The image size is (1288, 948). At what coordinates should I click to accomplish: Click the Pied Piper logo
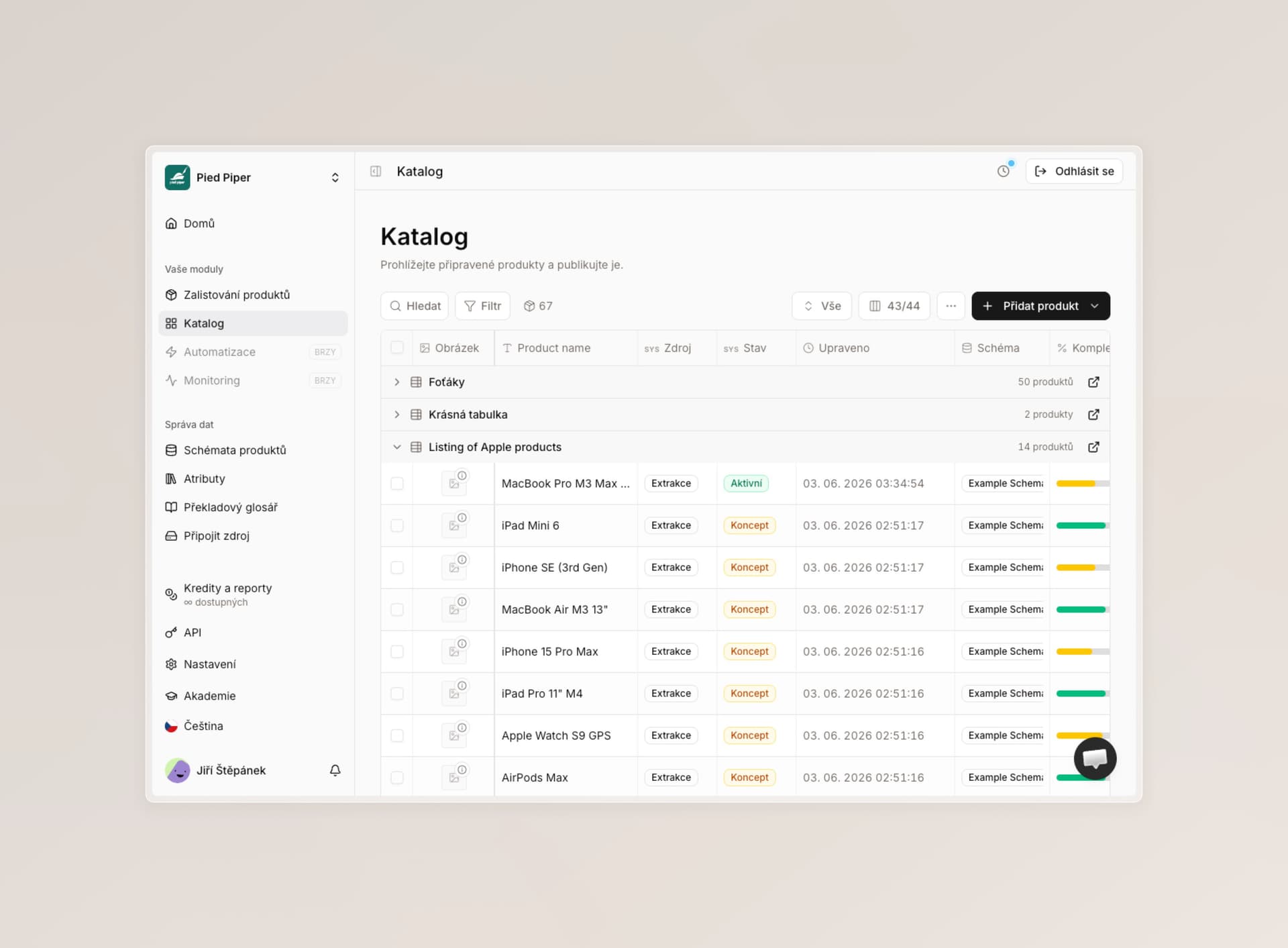point(178,177)
